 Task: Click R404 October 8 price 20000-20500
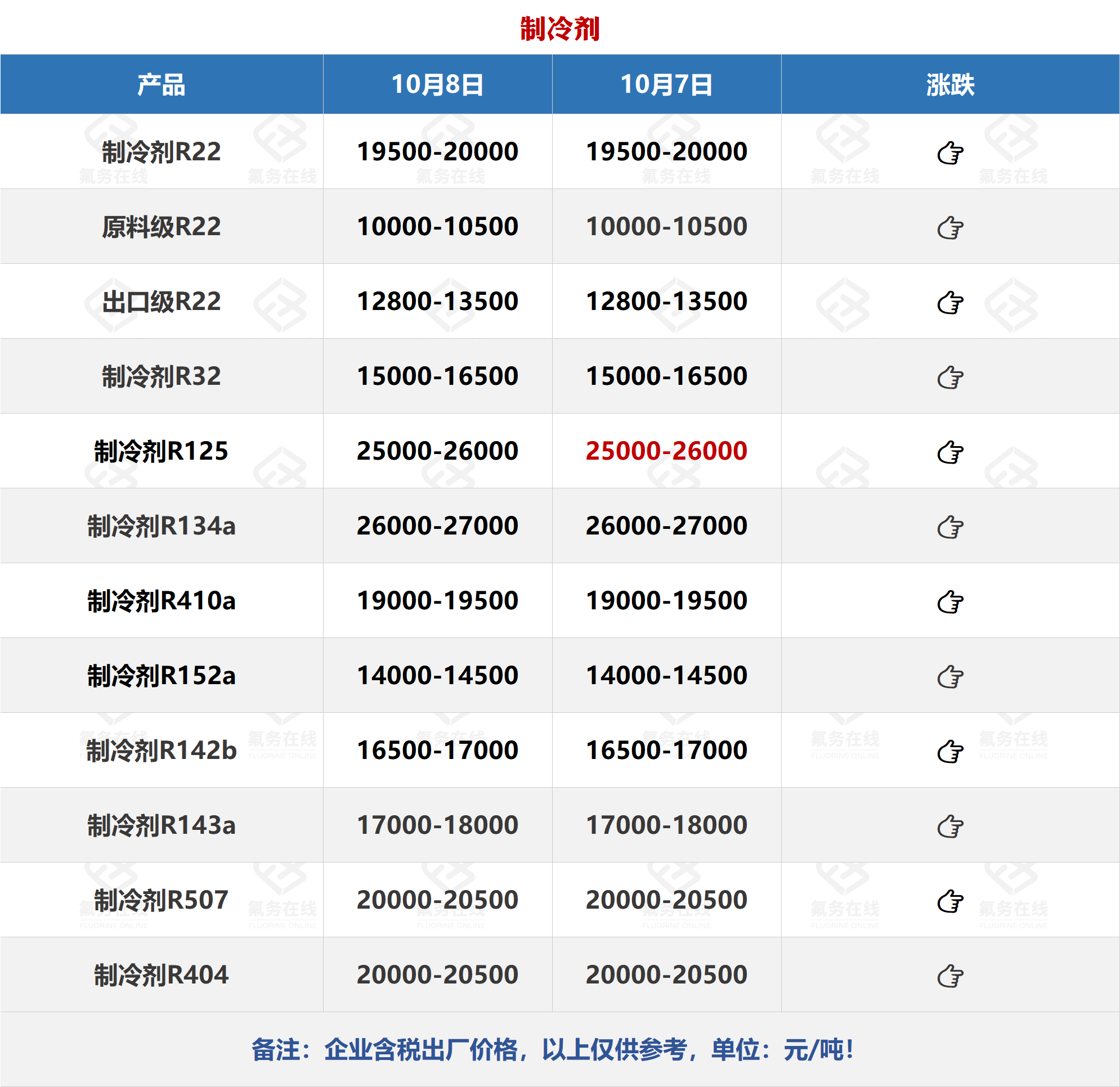pos(438,974)
